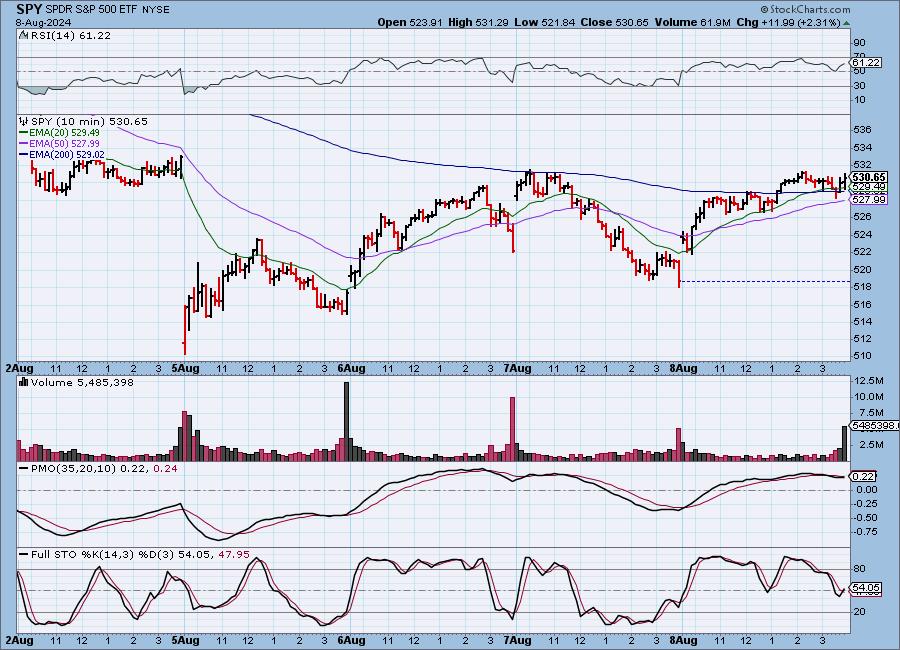Click the 'EMA(200) 529.02' legend text
The height and width of the screenshot is (650, 900).
(x=67, y=154)
